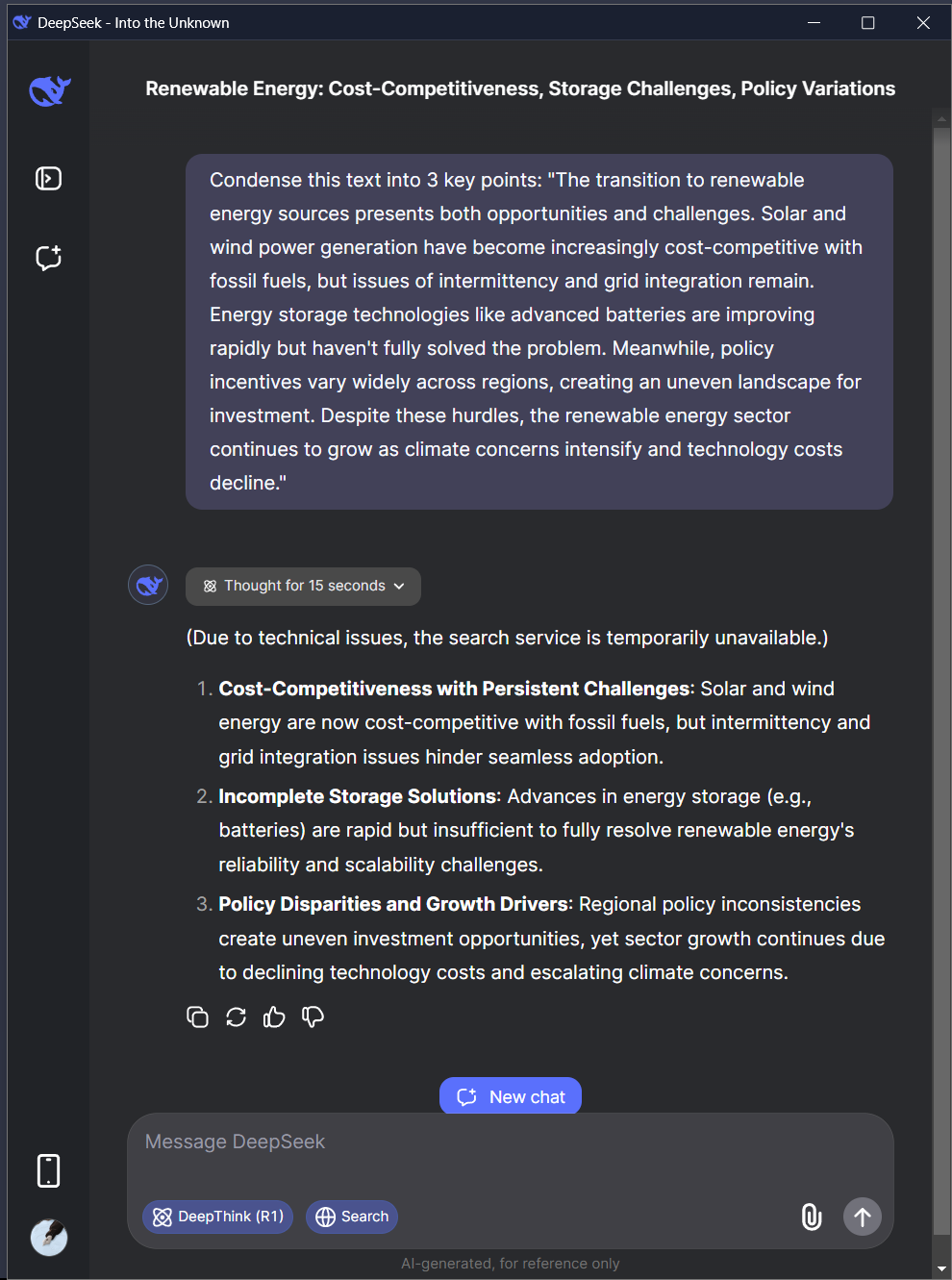Image resolution: width=952 pixels, height=1280 pixels.
Task: Dislike the response with thumbs down
Action: point(313,1016)
